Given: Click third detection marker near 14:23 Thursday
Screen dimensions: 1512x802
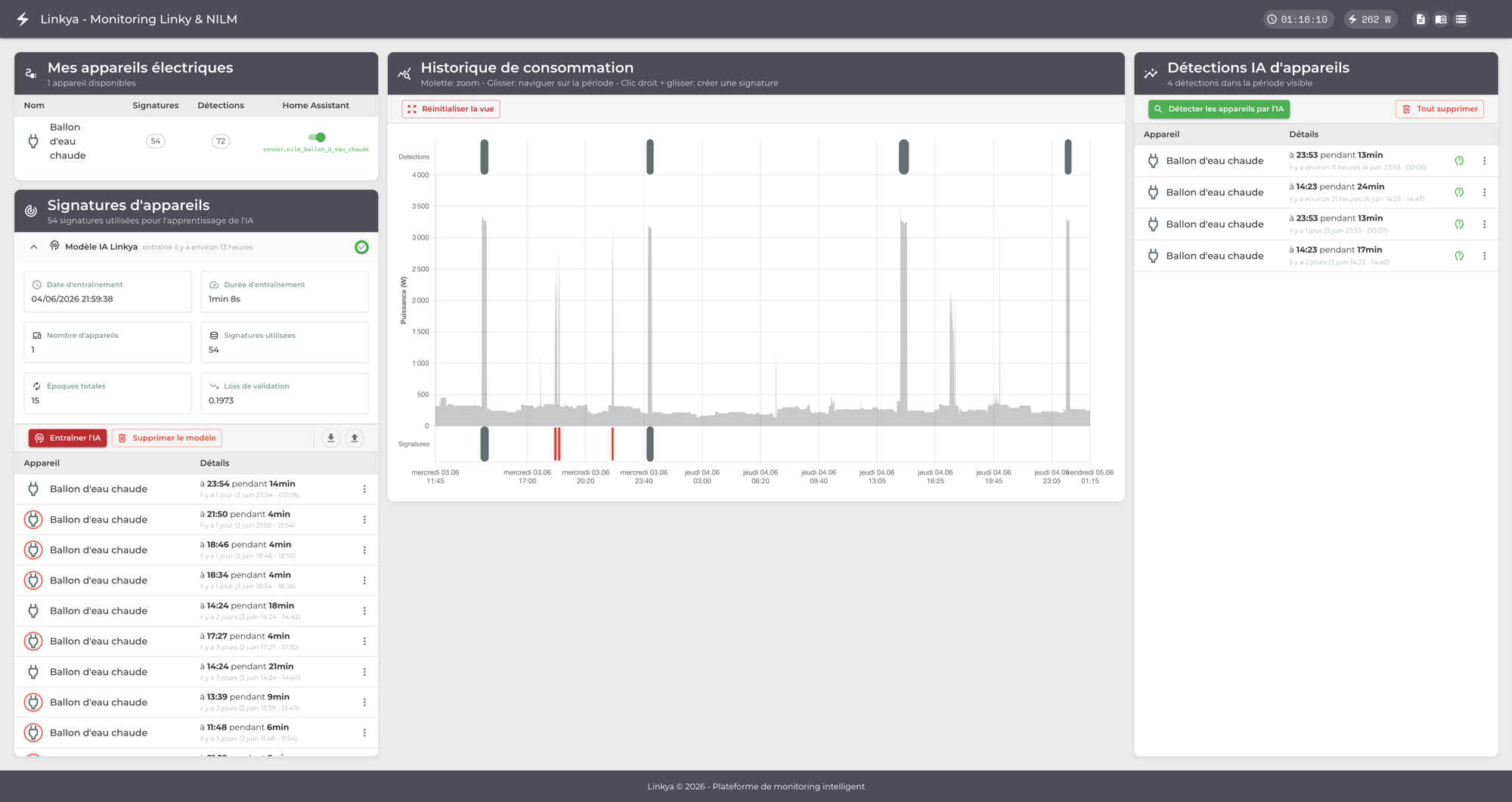Looking at the screenshot, I should coord(903,156).
